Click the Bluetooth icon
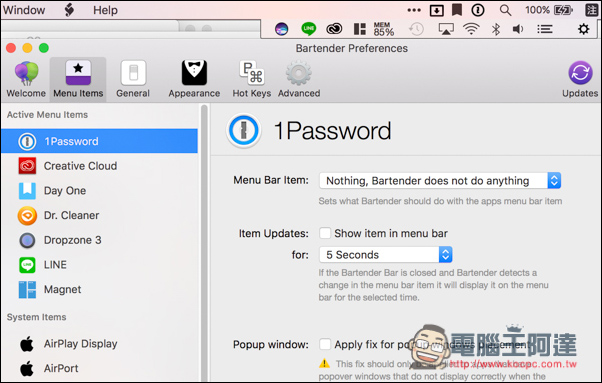 click(496, 29)
